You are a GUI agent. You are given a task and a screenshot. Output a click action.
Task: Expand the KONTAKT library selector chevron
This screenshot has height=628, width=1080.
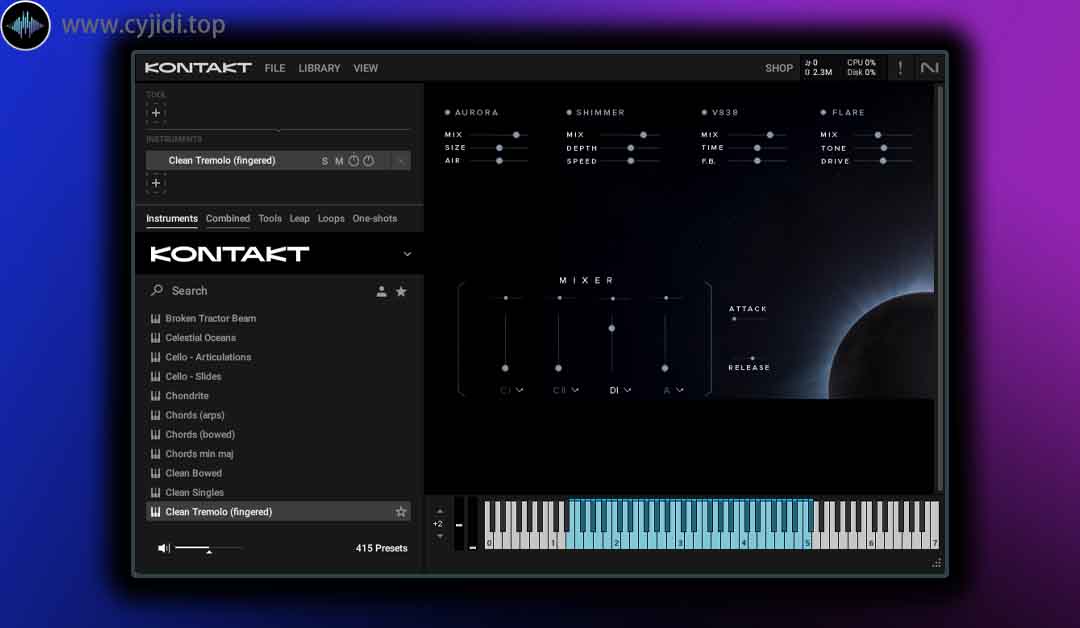point(407,254)
